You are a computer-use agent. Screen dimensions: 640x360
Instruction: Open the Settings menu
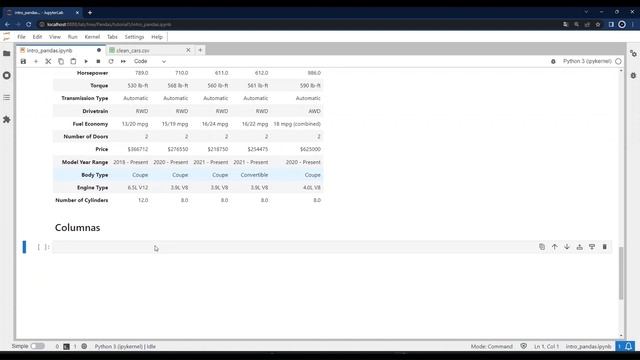point(134,37)
